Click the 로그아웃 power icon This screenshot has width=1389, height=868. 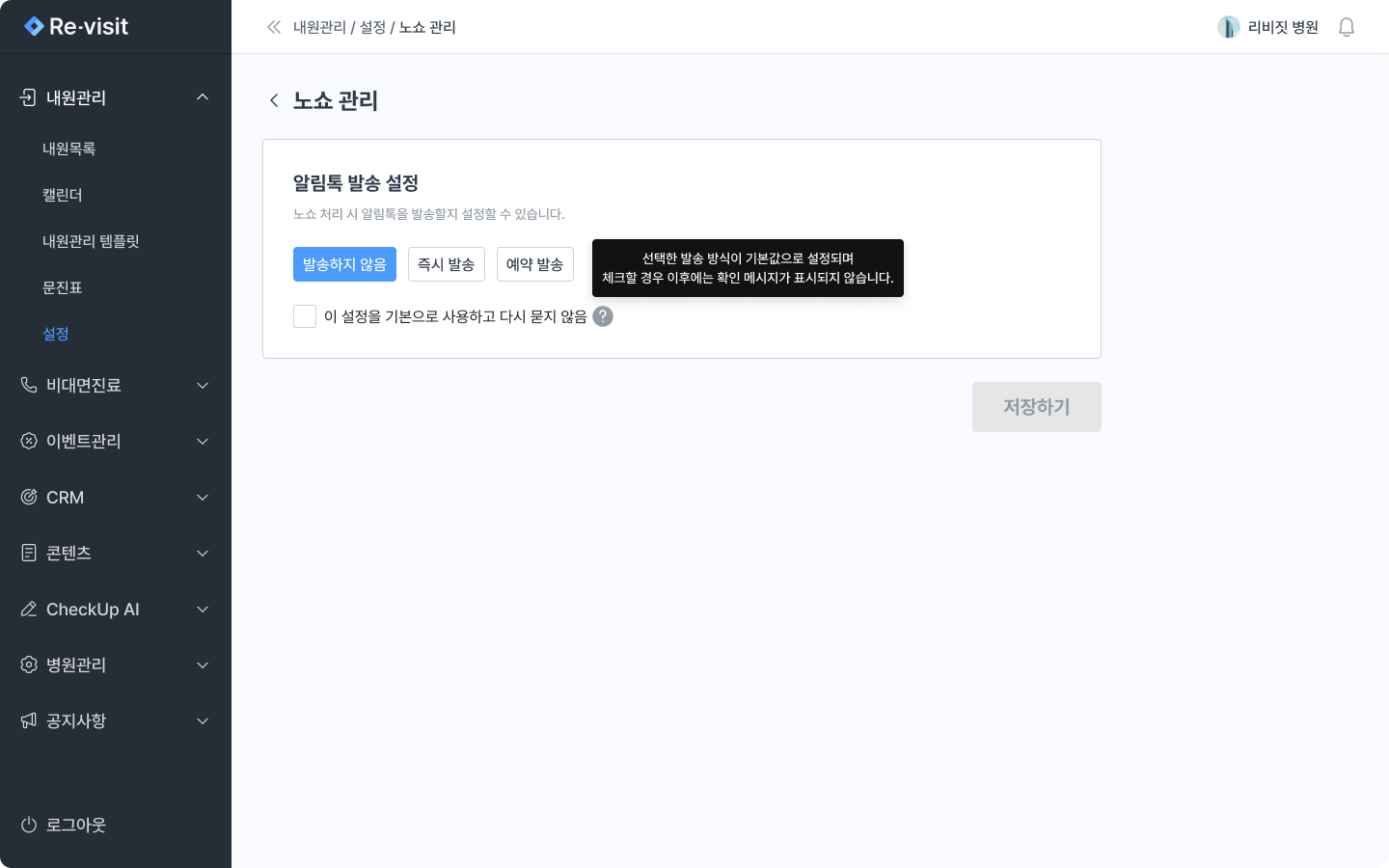coord(29,825)
